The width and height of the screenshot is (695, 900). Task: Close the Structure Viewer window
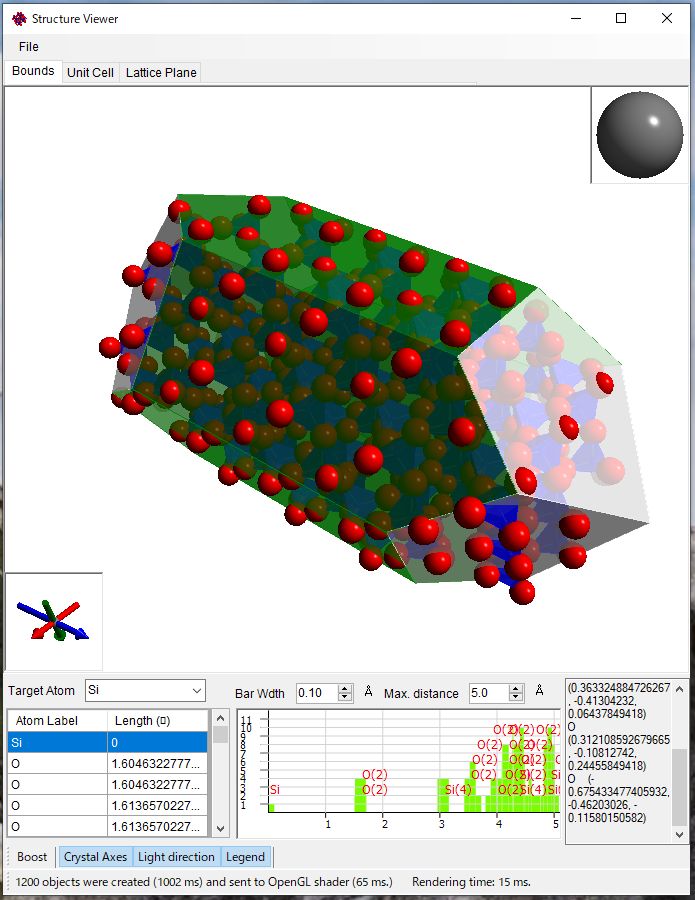[x=667, y=18]
